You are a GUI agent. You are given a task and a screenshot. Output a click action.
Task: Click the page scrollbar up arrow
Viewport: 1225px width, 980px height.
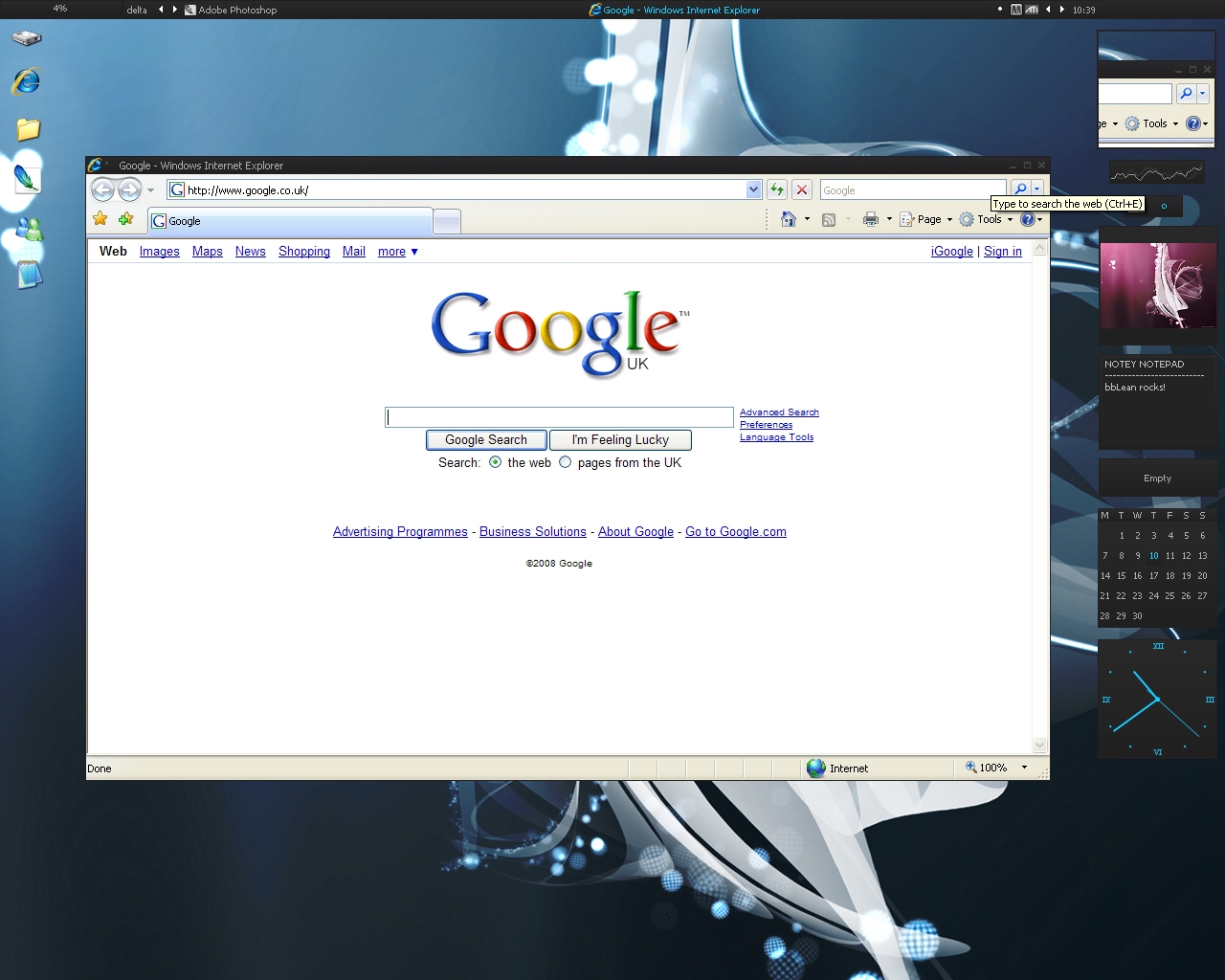[x=1040, y=247]
